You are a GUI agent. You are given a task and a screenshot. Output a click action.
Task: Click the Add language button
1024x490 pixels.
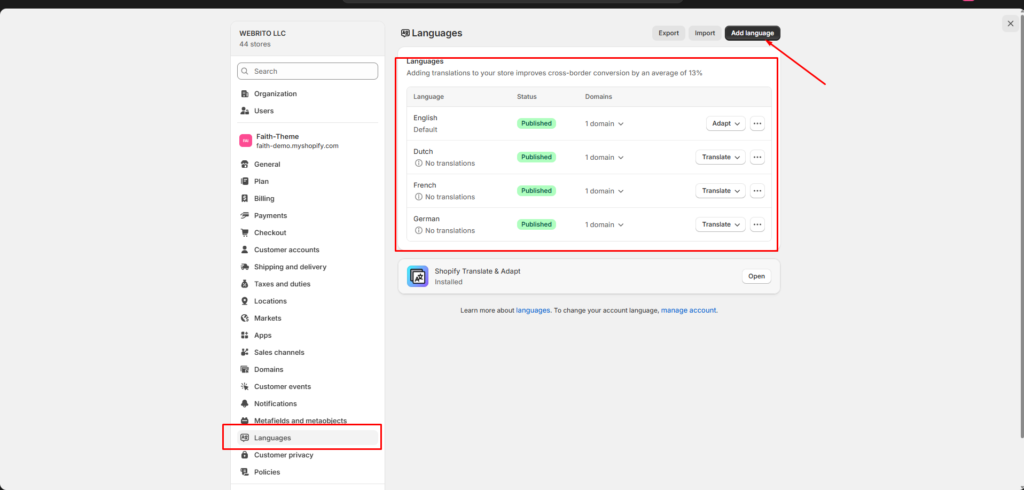pos(752,33)
